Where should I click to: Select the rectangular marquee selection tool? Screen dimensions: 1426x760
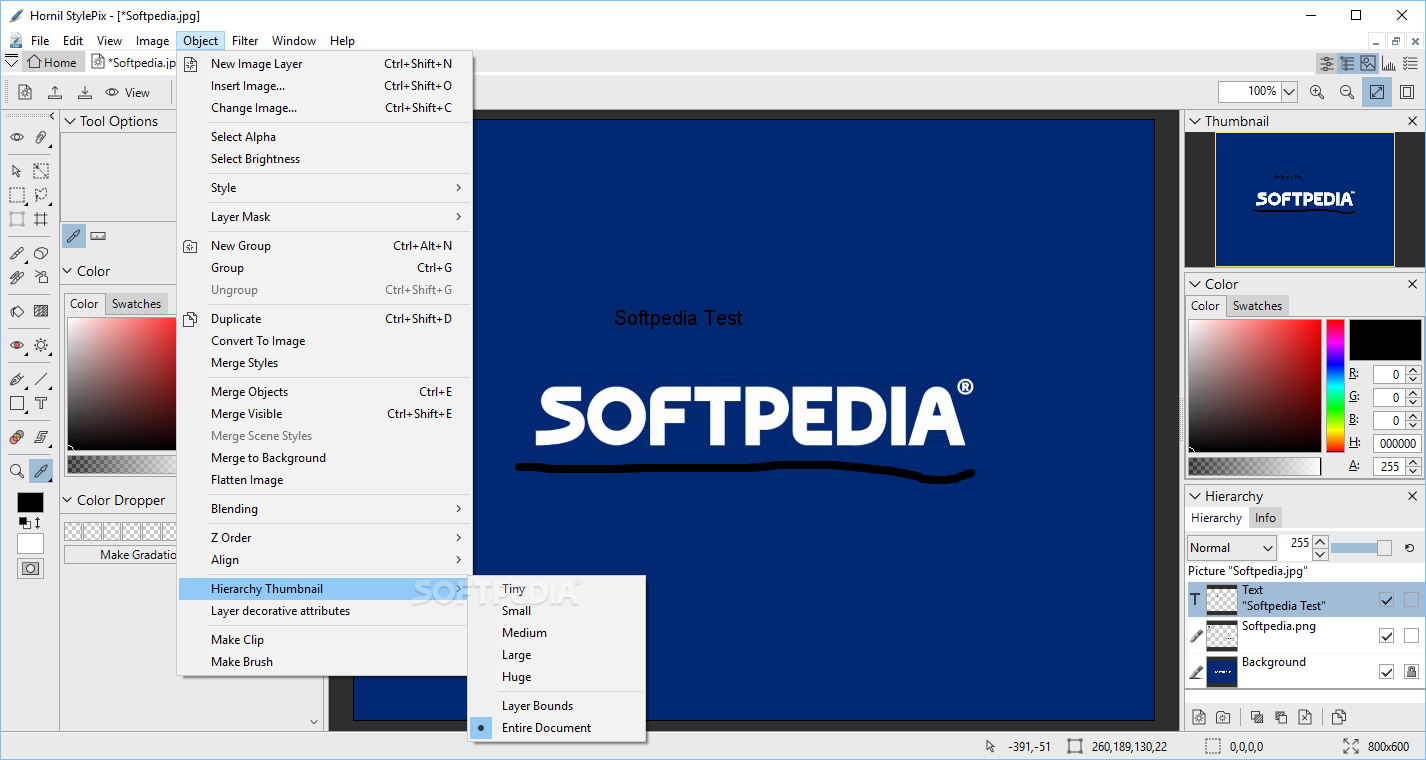(x=16, y=195)
